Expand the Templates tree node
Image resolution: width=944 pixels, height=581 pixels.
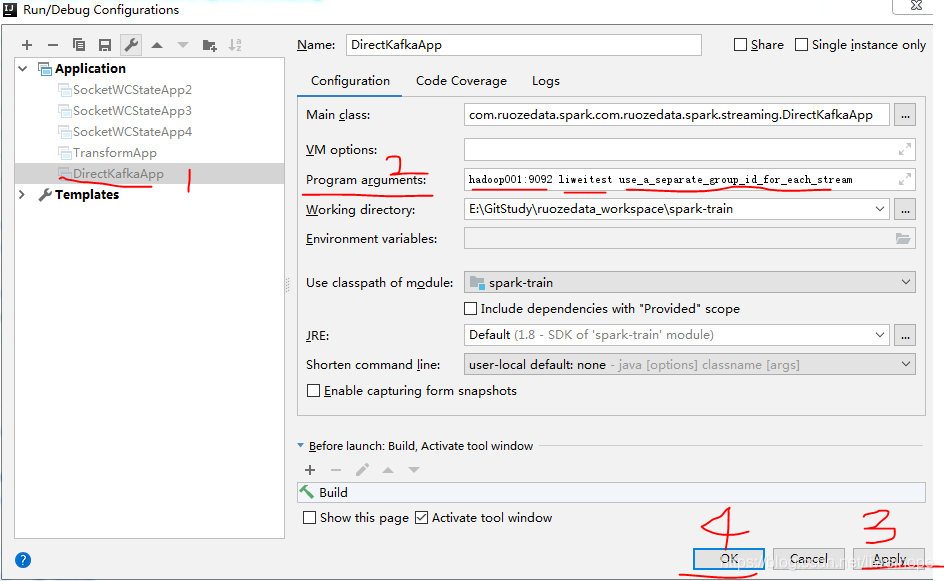(22, 194)
